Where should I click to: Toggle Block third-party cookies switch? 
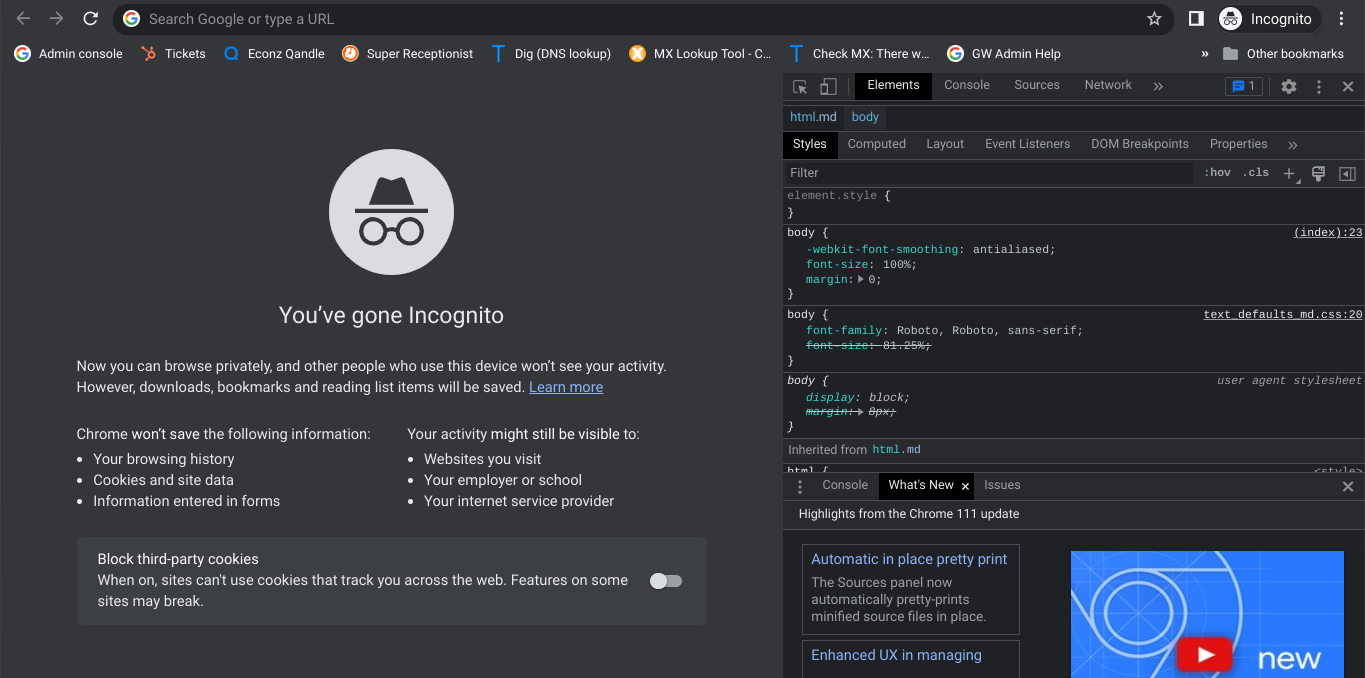click(x=666, y=581)
